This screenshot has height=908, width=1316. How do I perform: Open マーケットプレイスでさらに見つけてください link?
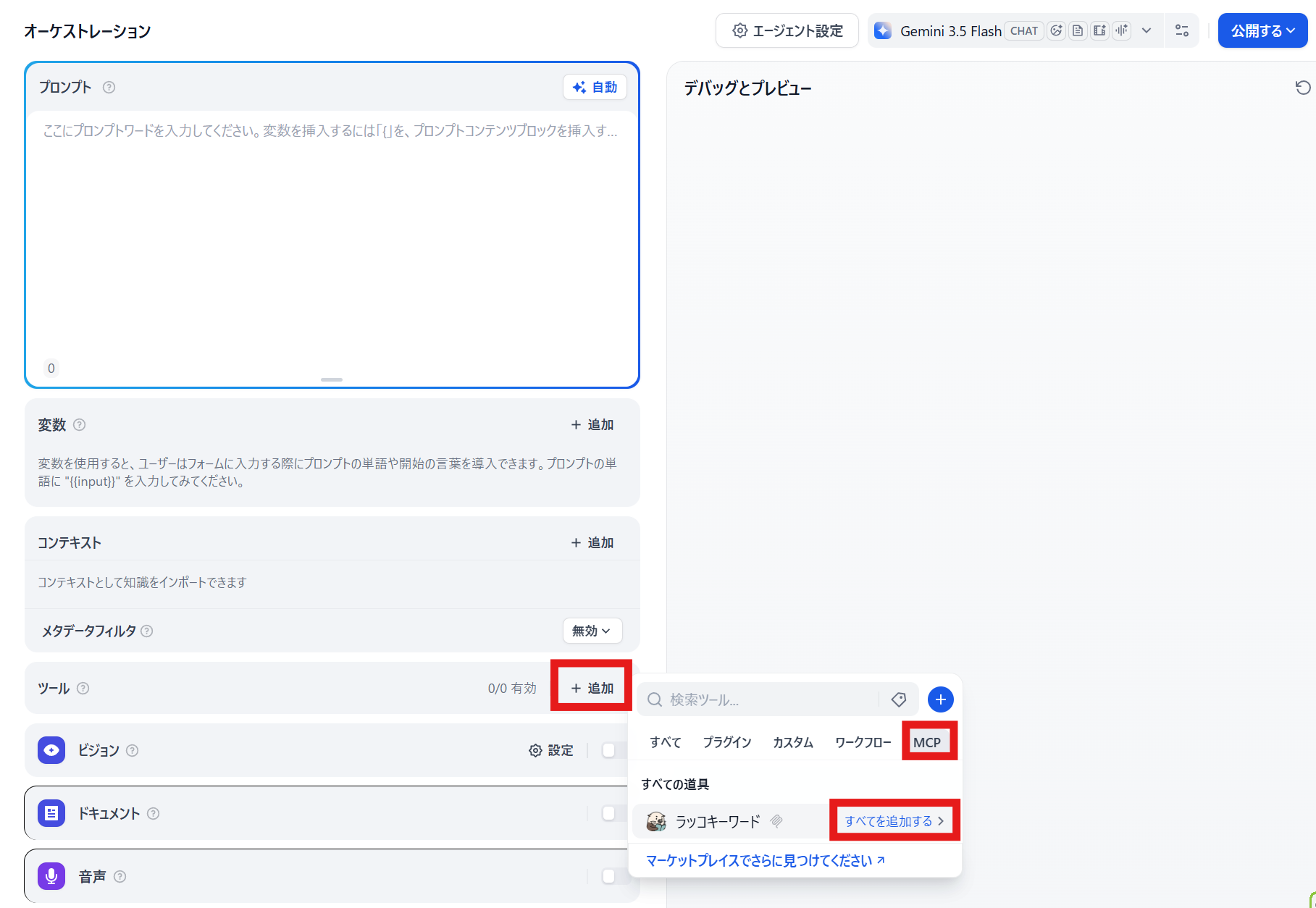pos(765,860)
